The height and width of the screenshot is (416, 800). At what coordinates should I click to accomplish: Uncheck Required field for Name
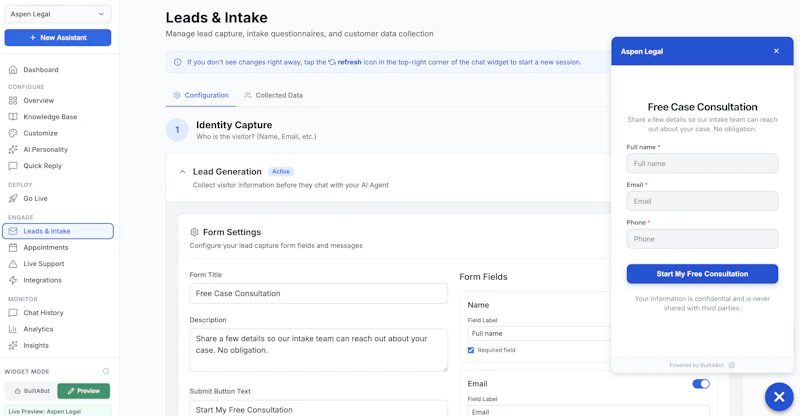tap(471, 350)
